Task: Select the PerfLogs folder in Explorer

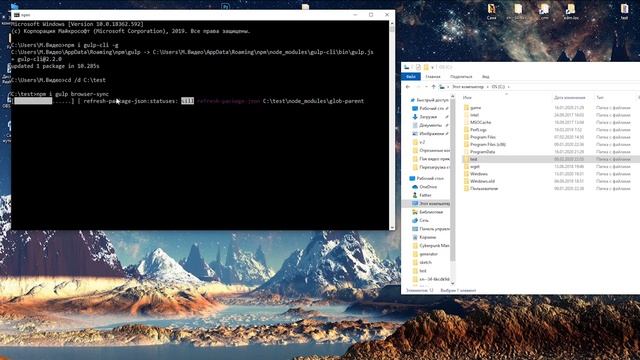Action: [478, 130]
